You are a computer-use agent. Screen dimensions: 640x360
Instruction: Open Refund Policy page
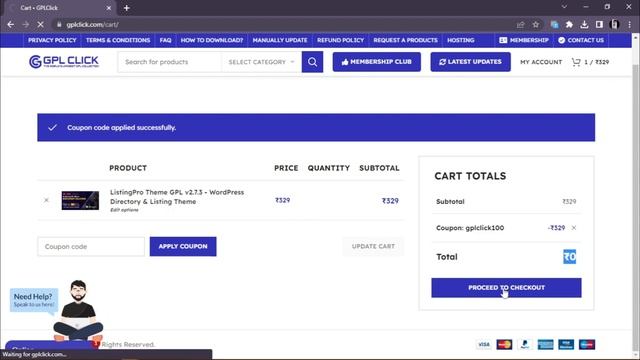(x=340, y=40)
